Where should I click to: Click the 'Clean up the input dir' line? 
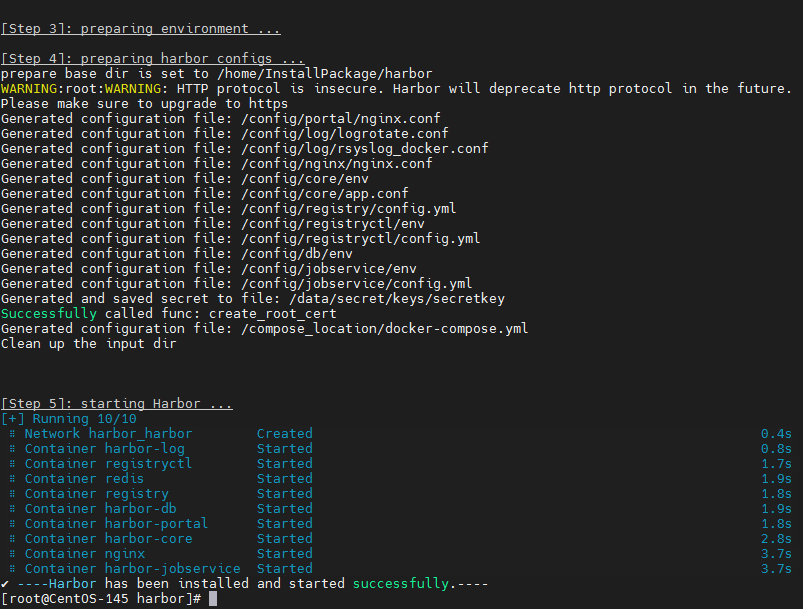click(x=89, y=343)
